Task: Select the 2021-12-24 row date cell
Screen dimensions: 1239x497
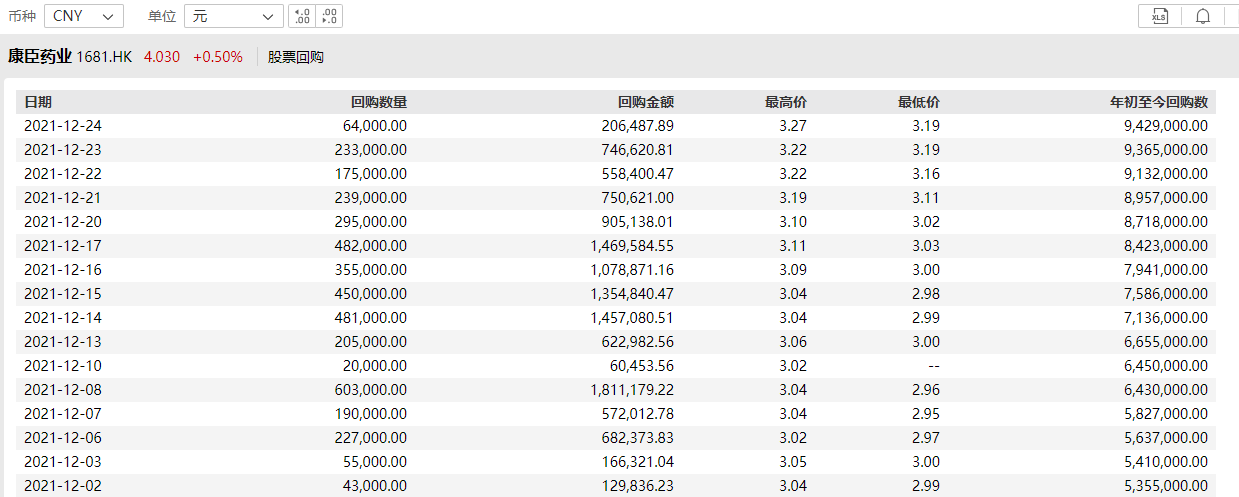Action: pos(63,126)
